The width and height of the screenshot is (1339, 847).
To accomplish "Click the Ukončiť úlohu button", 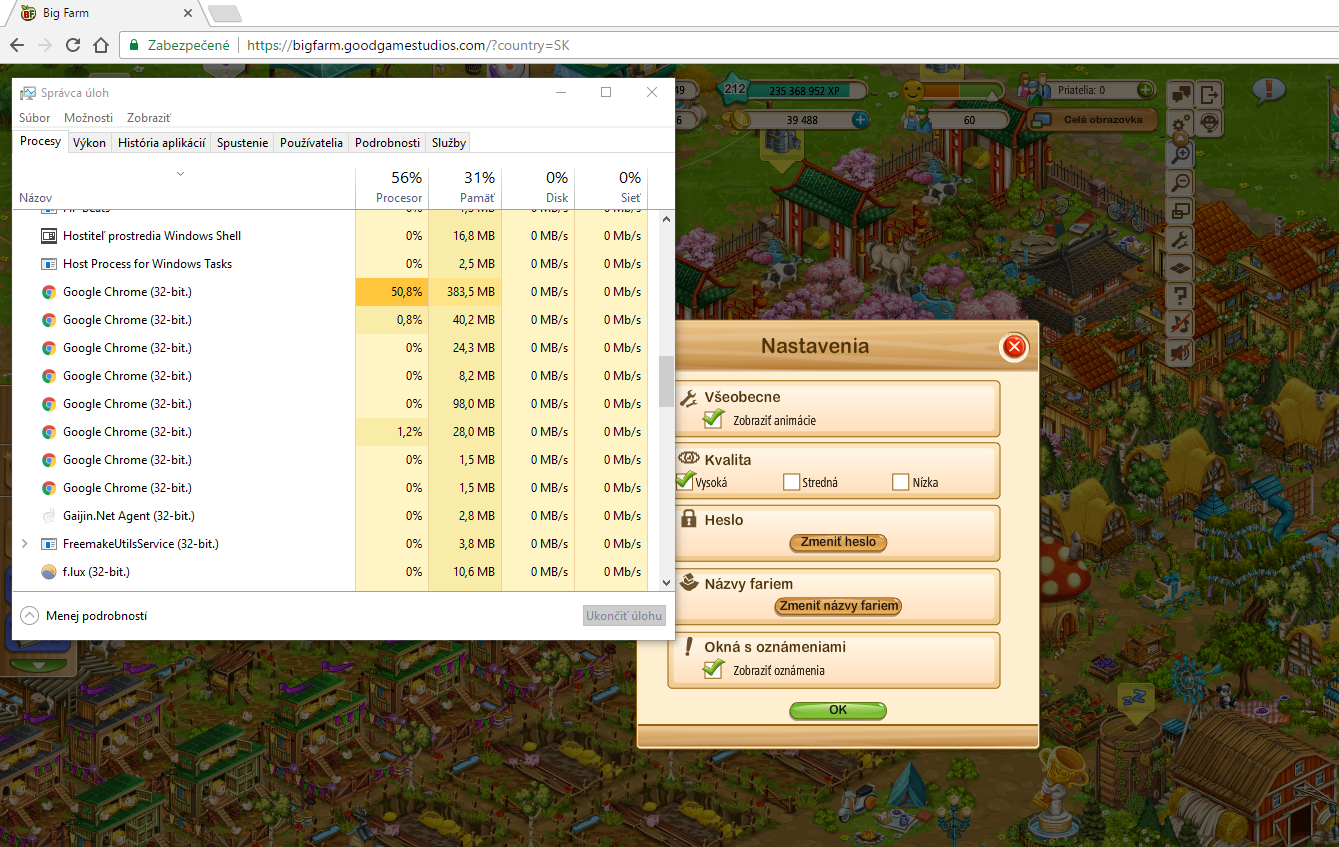I will 624,616.
